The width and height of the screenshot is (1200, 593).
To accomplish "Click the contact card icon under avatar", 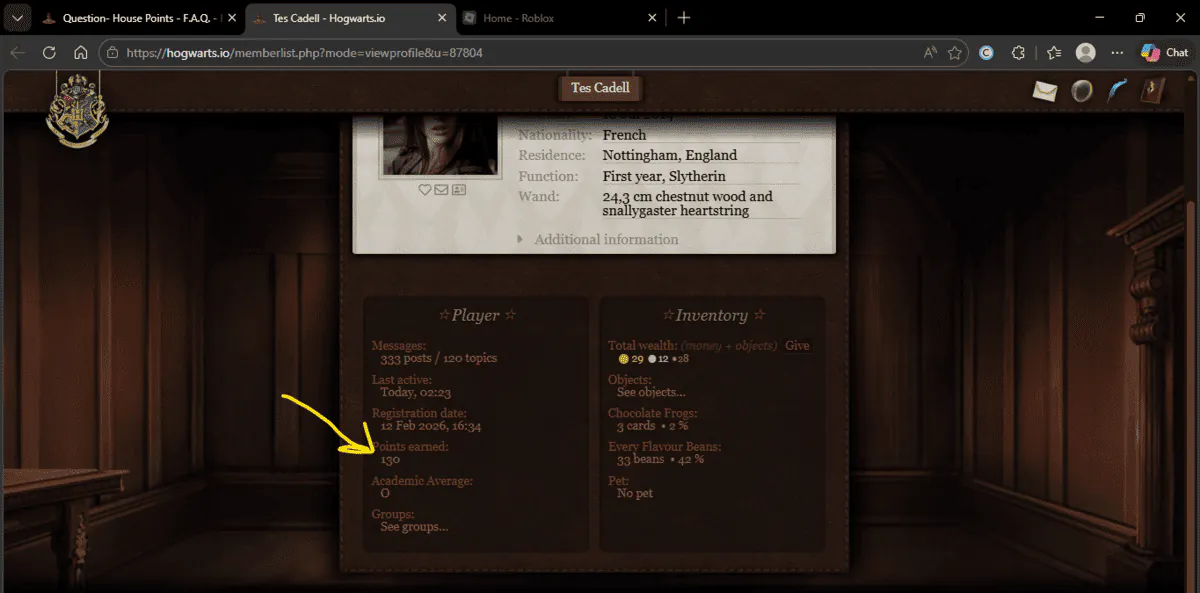I will (458, 189).
